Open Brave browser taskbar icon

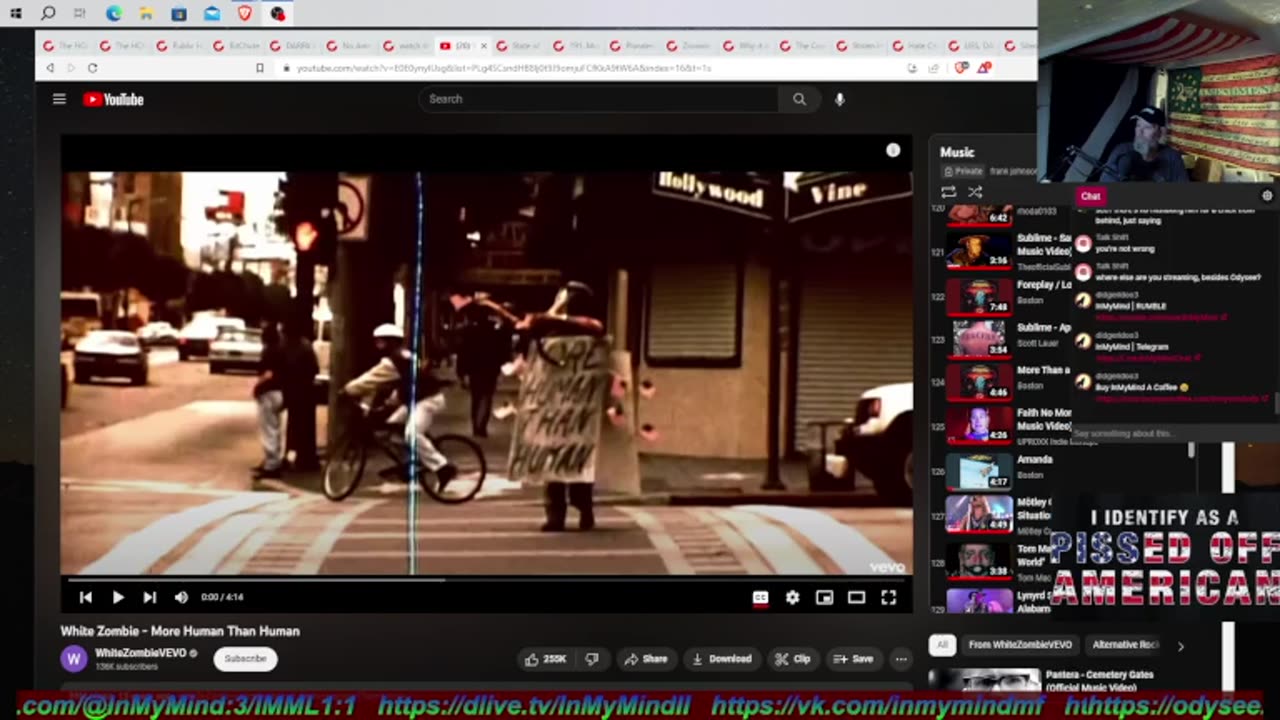(x=245, y=13)
